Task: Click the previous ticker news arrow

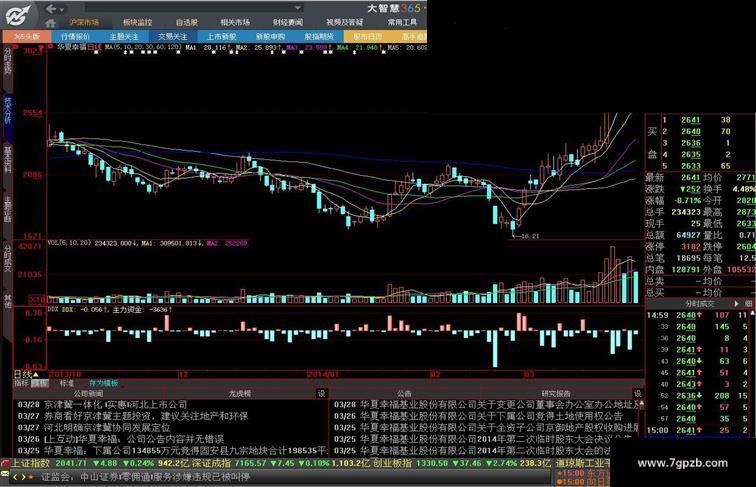Action: (x=15, y=477)
